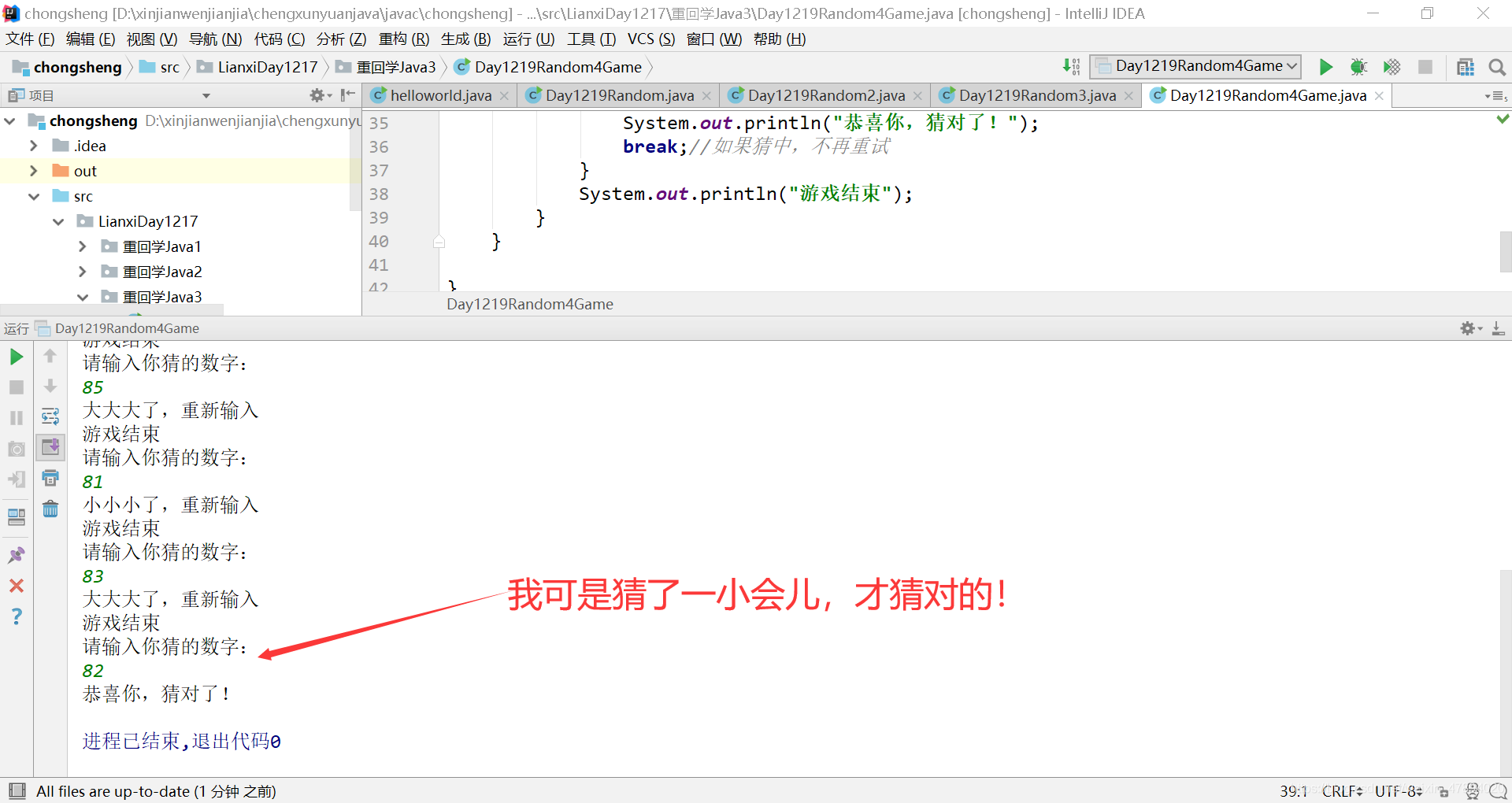
Task: Print console output
Action: [50, 478]
